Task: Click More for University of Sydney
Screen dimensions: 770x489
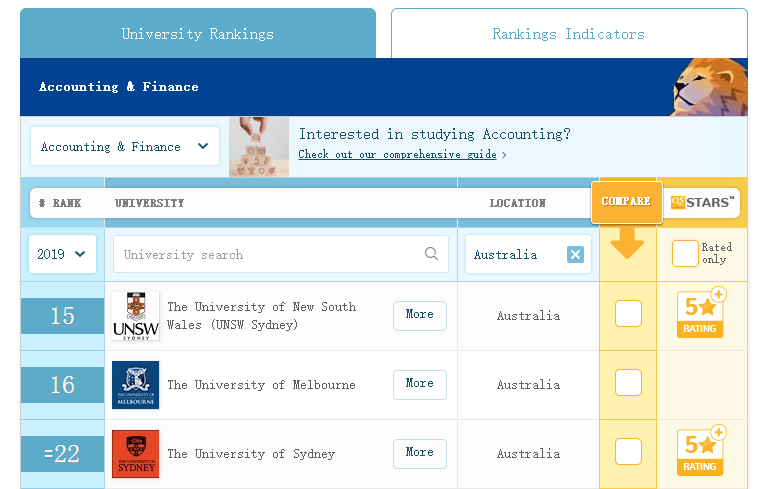Action: (x=420, y=453)
